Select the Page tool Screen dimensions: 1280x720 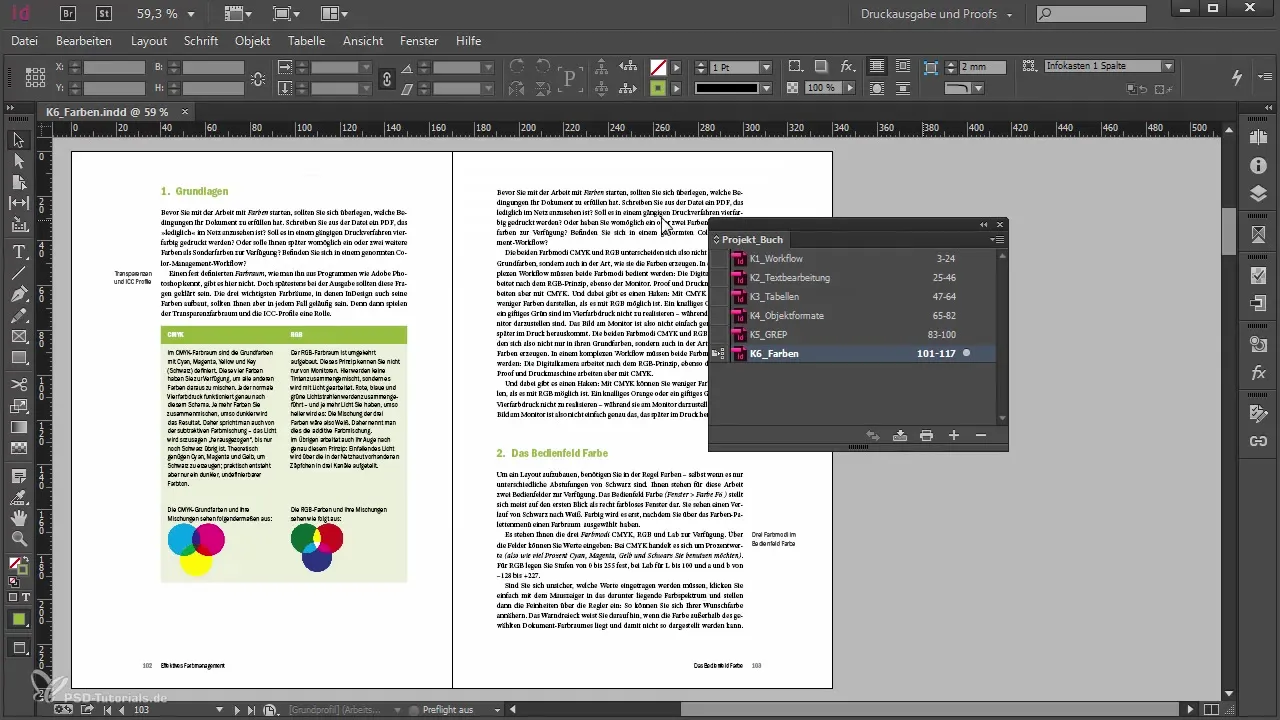(18, 182)
